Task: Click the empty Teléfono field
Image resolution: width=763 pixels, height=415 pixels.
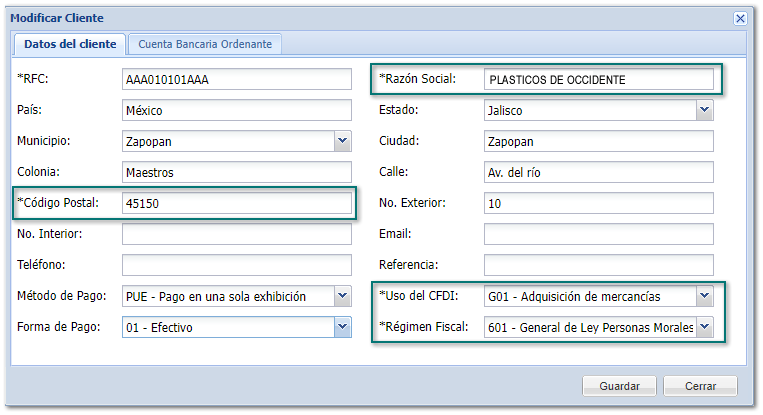Action: pos(236,265)
